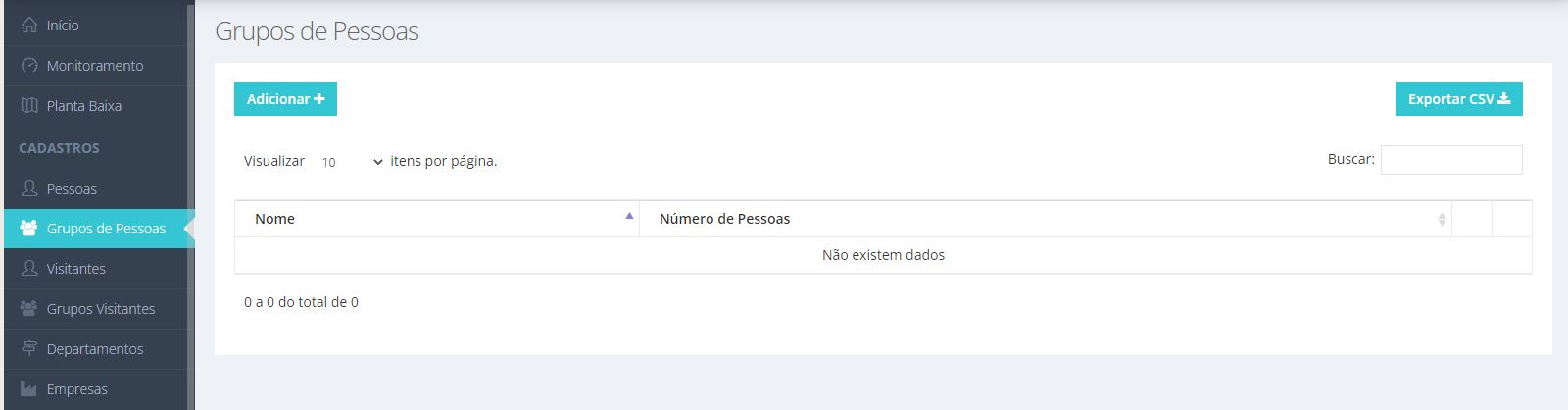Click the sidebar vertical scrollbar
Screen dimensions: 1568x410
tap(191, 205)
